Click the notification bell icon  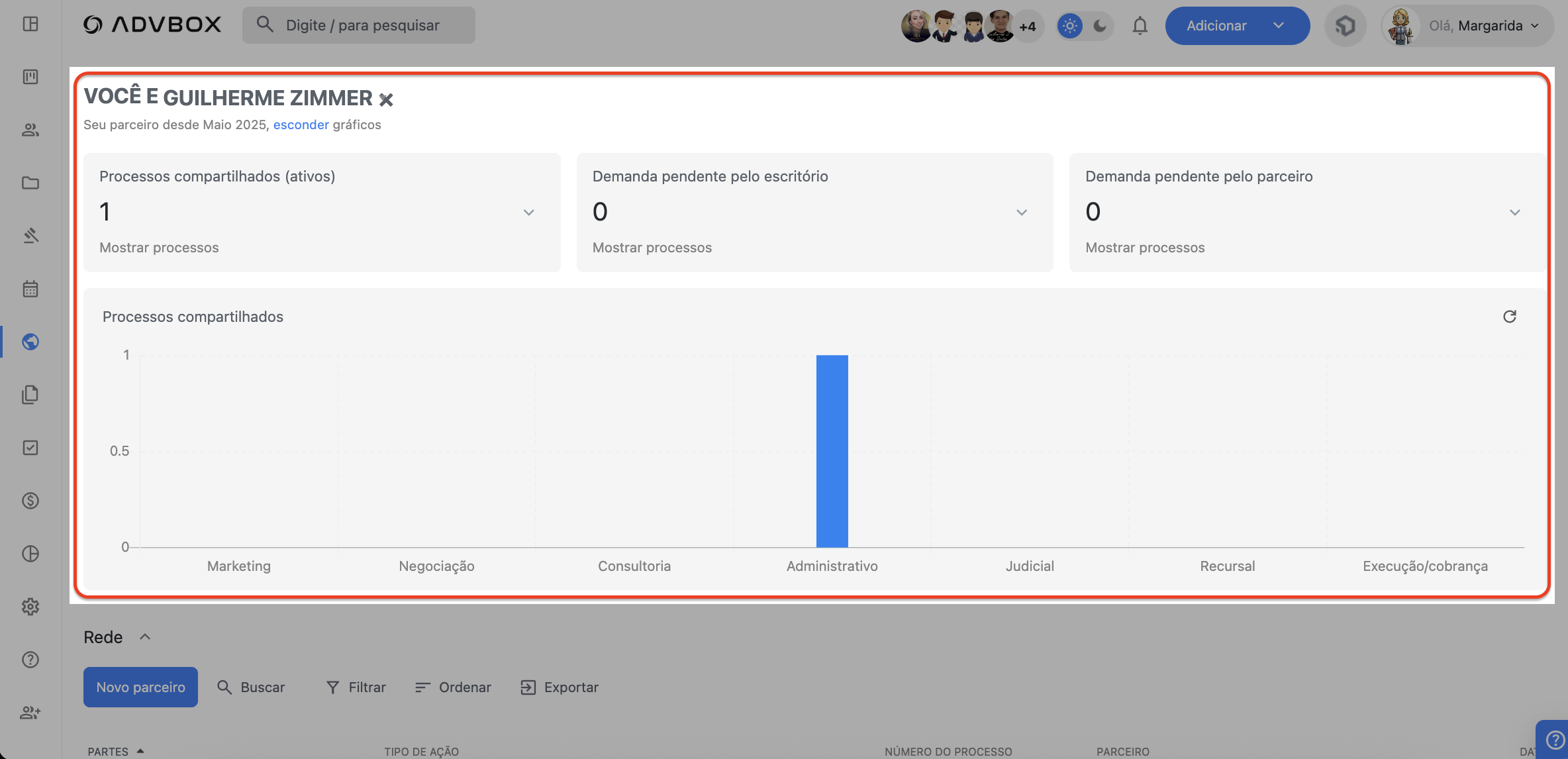[x=1140, y=26]
